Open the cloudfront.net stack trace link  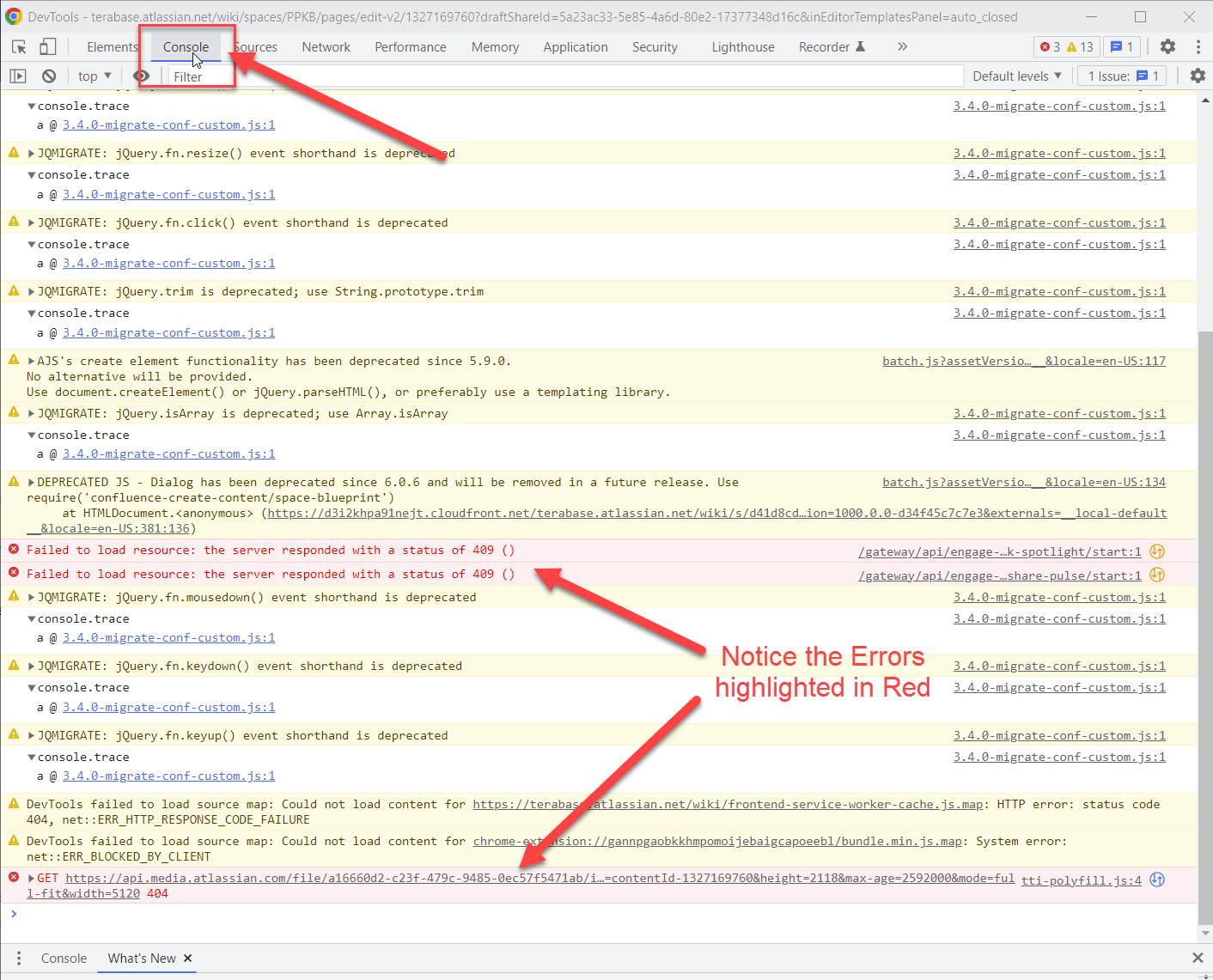pyautogui.click(x=717, y=513)
